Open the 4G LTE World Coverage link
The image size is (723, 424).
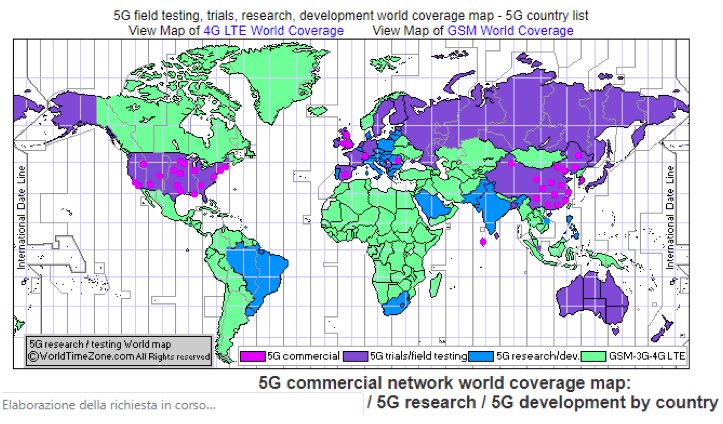click(x=273, y=31)
